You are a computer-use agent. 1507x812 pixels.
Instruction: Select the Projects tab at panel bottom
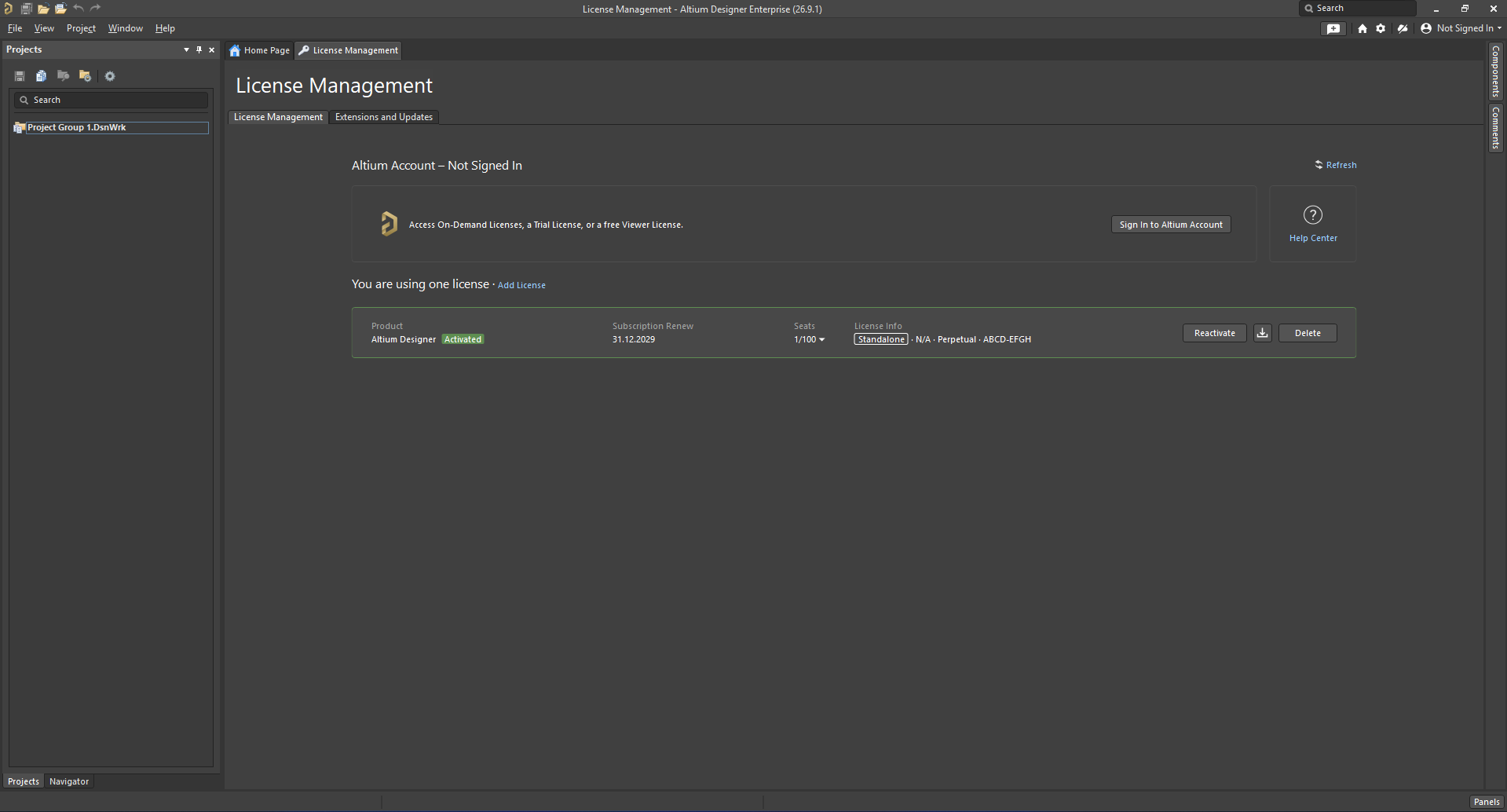(24, 781)
